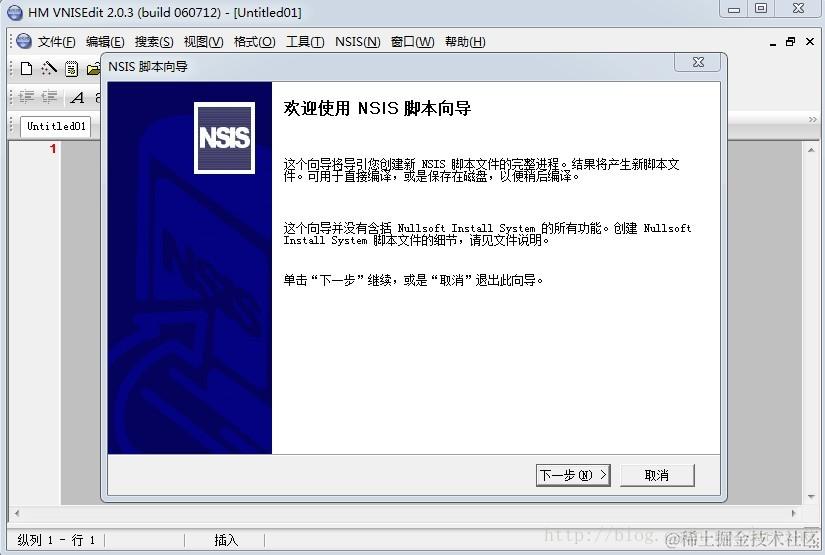Screen dimensions: 825x555
Task: Select the Untitled01 document tab
Action: 56,126
